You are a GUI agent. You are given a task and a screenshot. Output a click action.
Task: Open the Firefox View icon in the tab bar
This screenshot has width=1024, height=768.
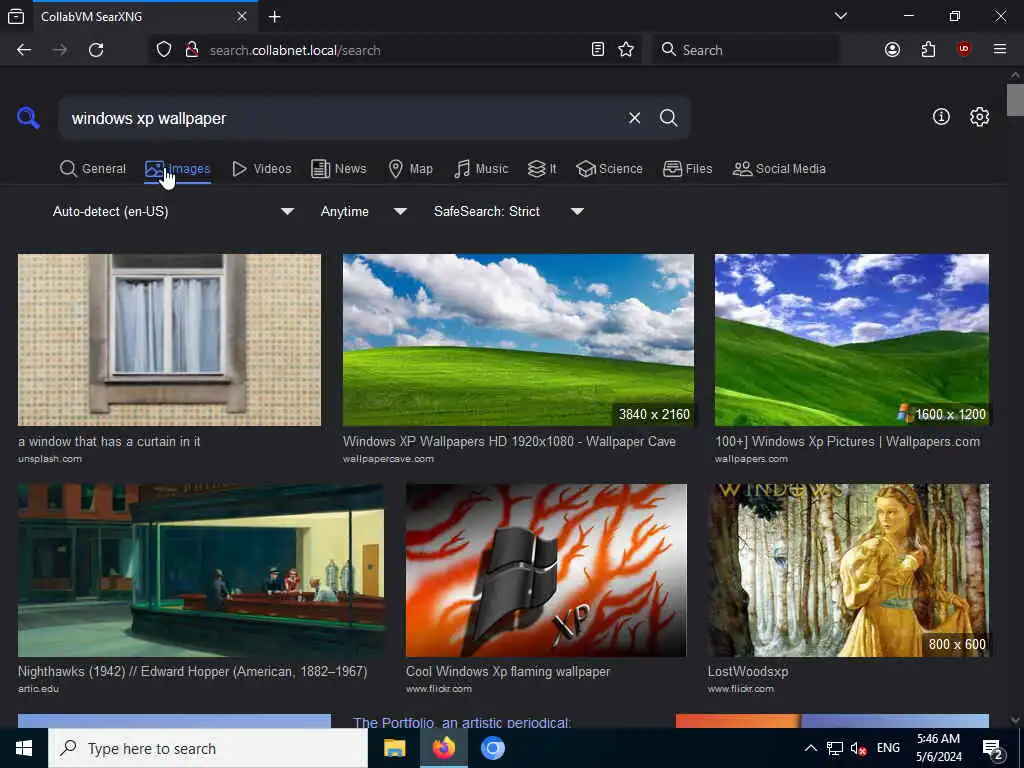[16, 16]
